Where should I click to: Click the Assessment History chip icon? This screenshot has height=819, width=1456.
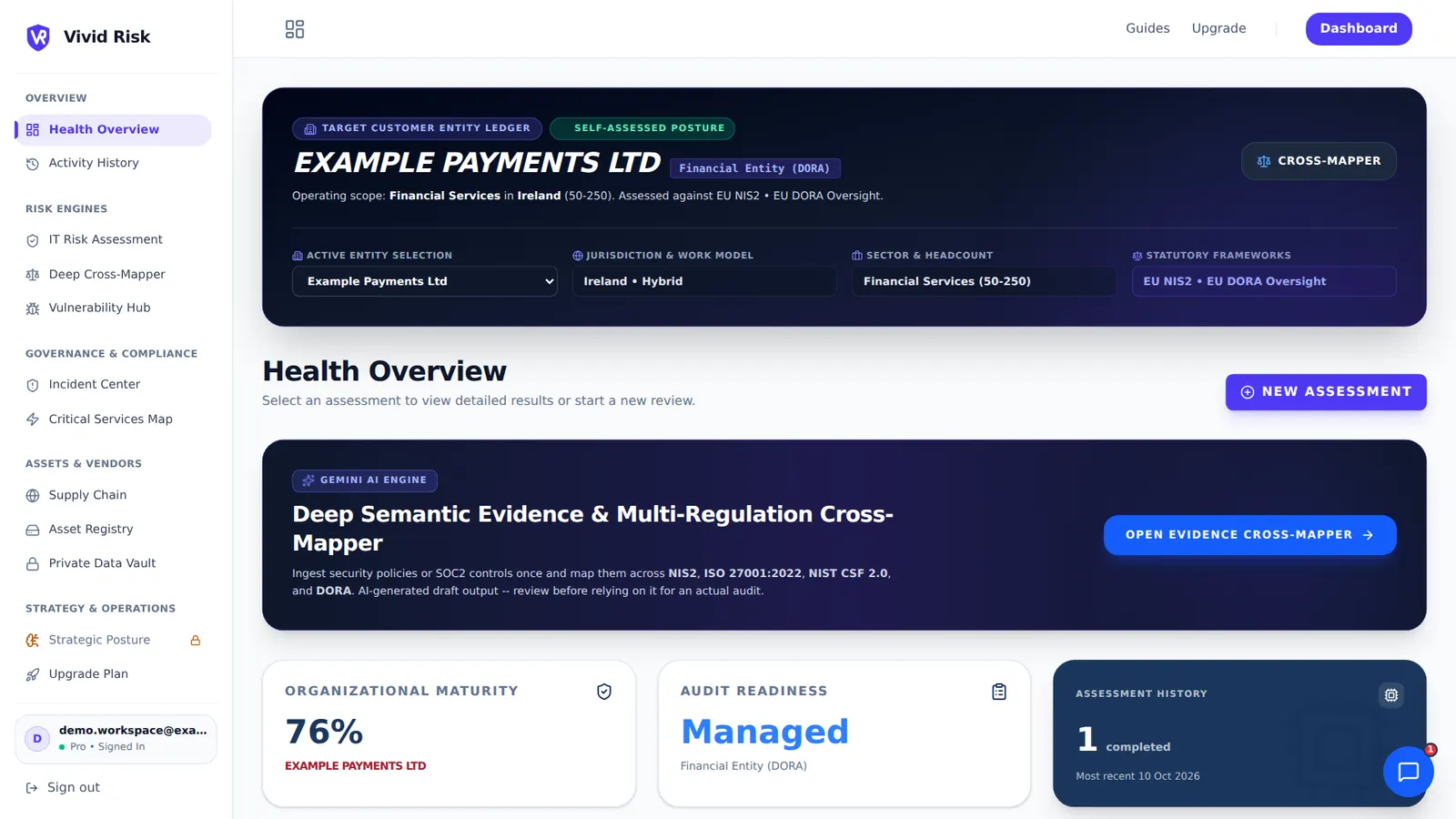(x=1391, y=695)
